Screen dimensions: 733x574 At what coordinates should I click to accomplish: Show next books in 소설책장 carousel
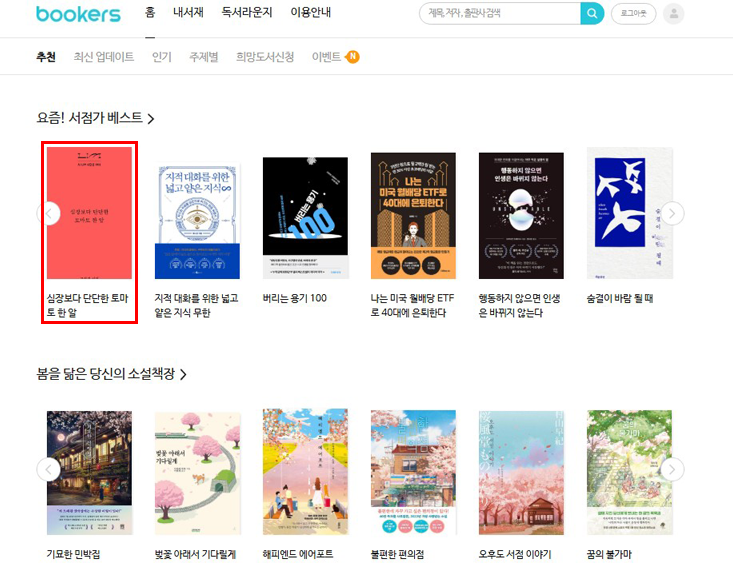[672, 469]
